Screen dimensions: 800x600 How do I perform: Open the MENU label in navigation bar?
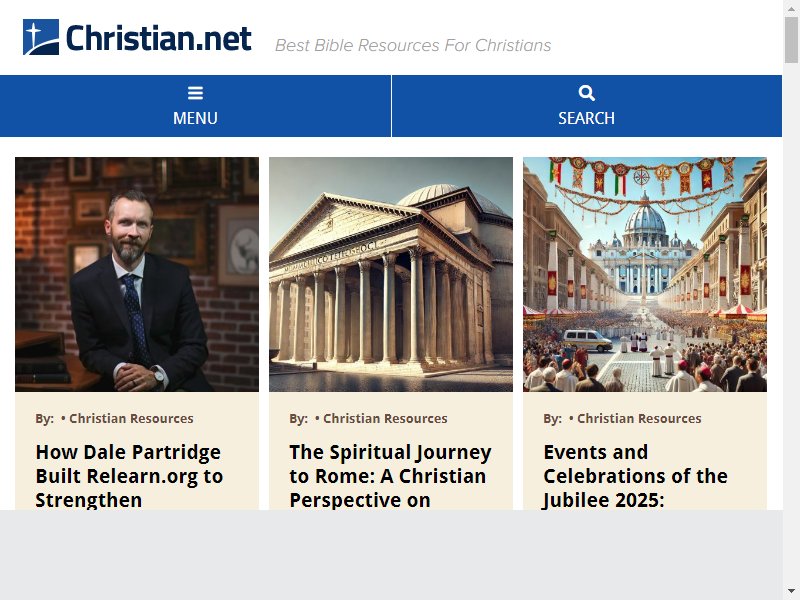(x=195, y=118)
